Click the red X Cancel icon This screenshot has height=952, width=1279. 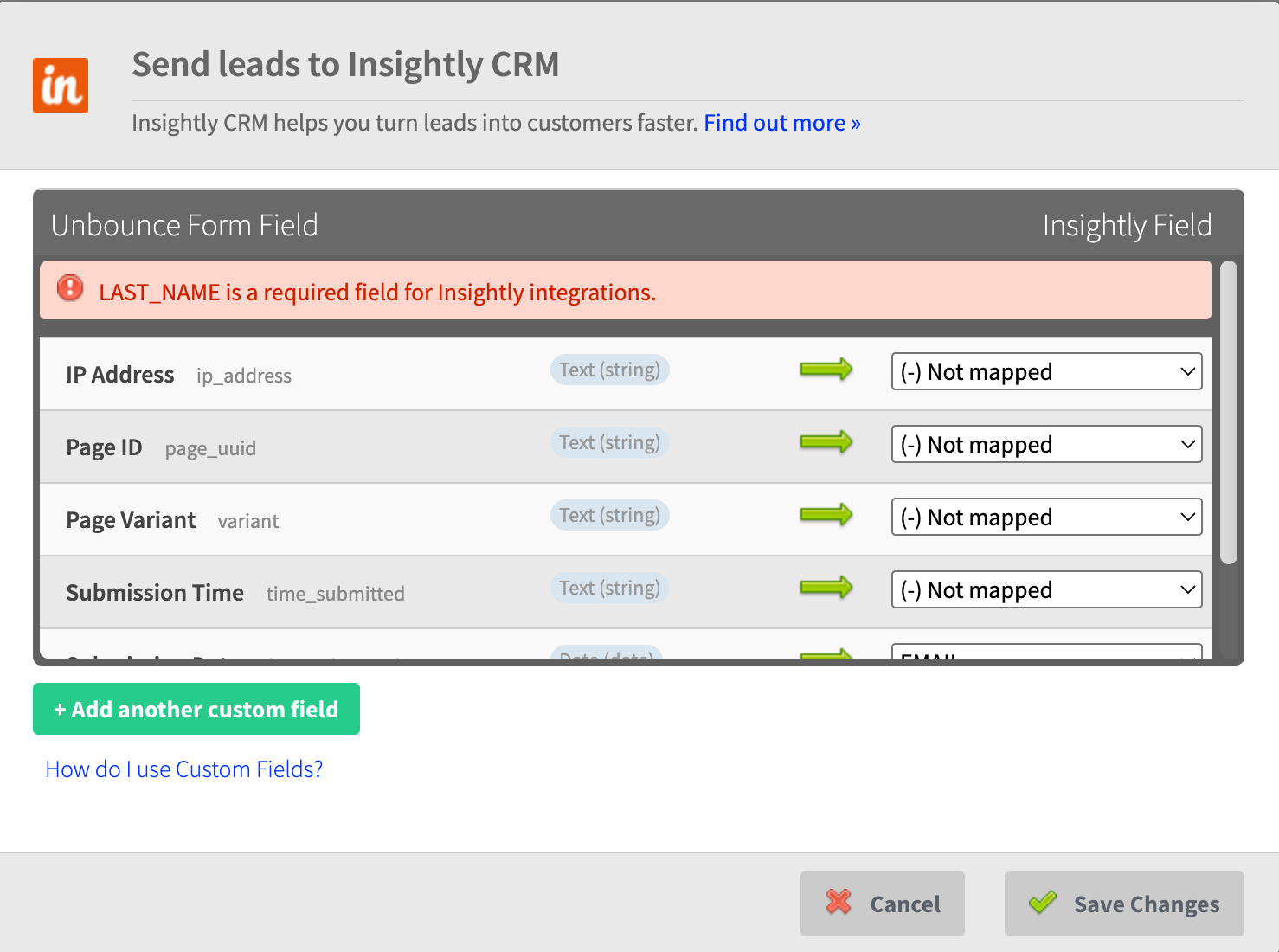(839, 903)
